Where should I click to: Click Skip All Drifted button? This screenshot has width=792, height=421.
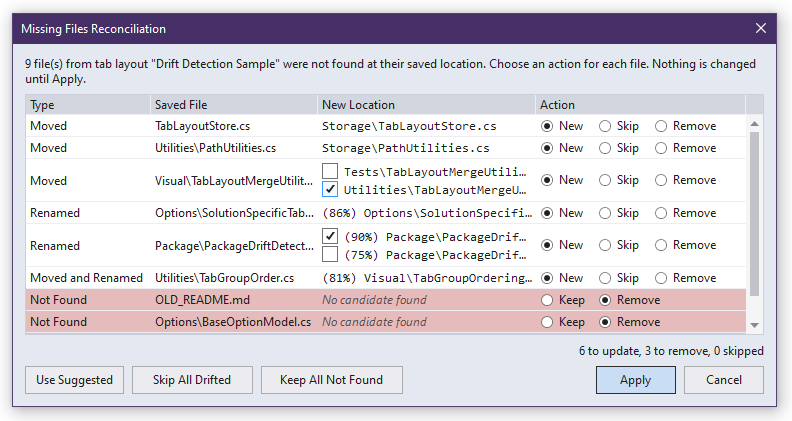click(192, 380)
